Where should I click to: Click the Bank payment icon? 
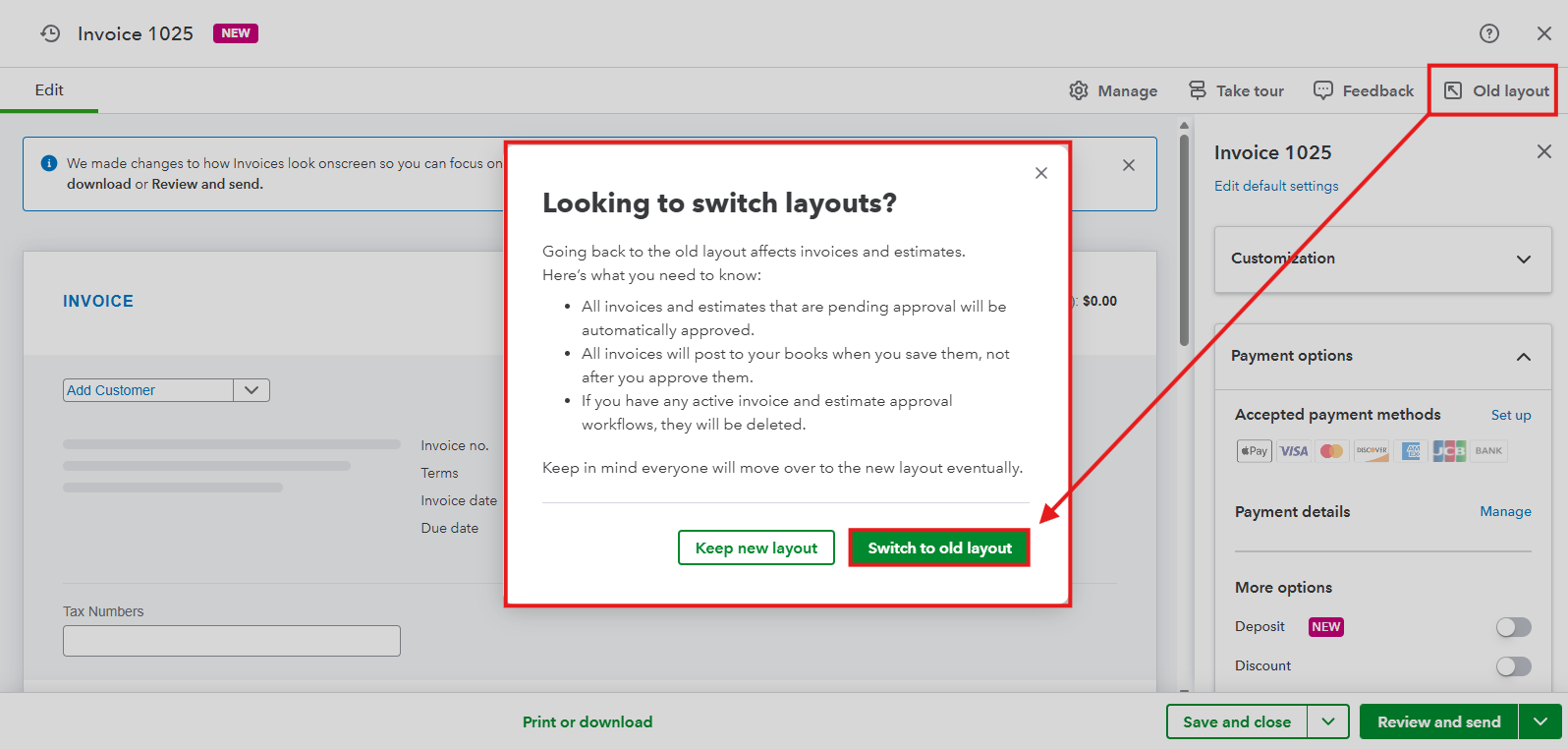1488,451
